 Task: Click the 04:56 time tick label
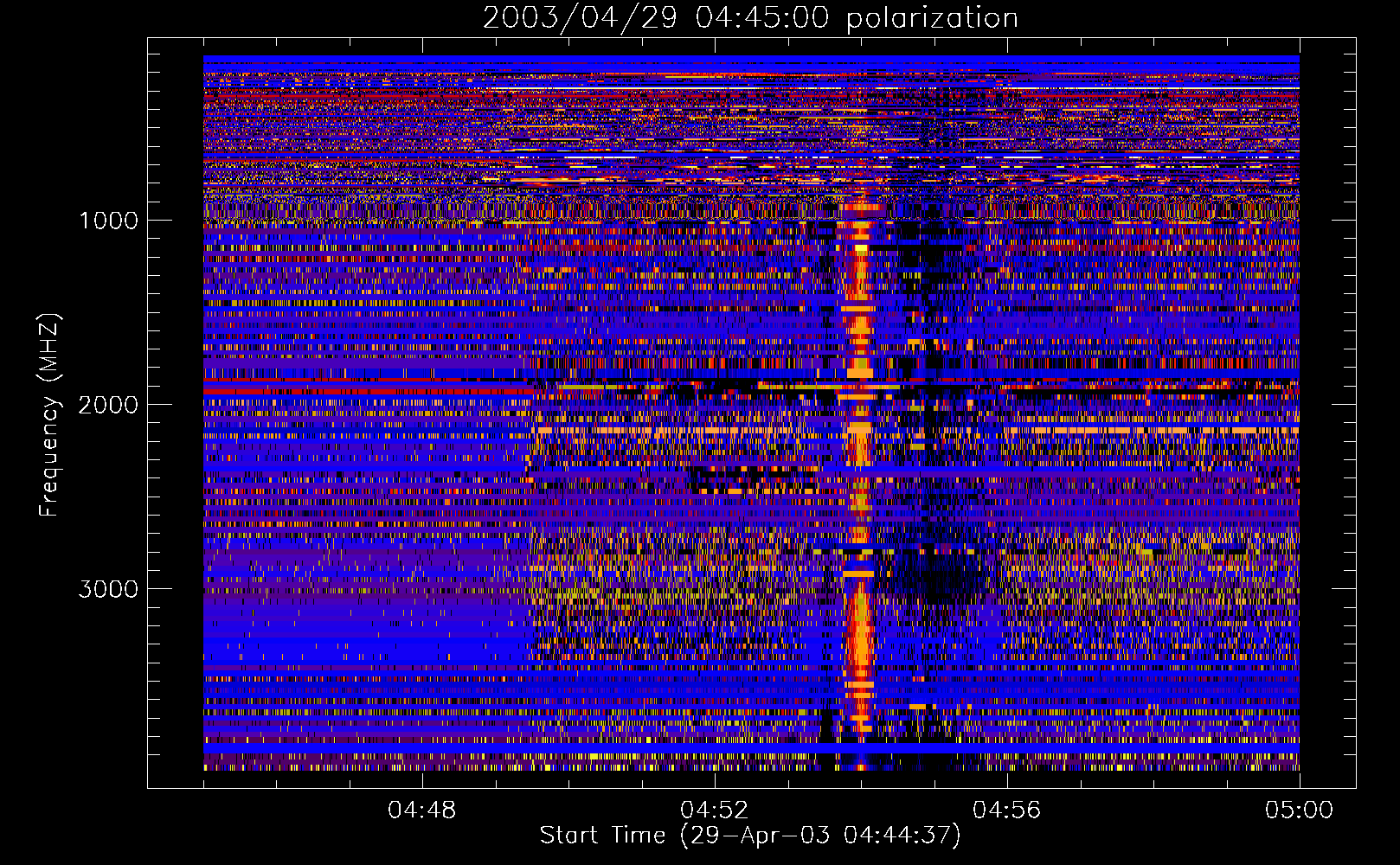pos(1007,811)
